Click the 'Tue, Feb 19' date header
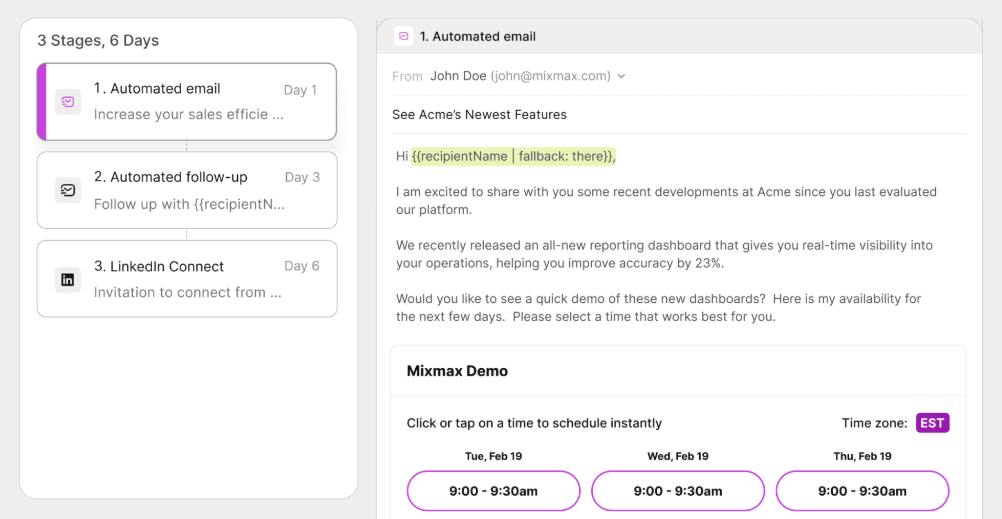 (493, 456)
